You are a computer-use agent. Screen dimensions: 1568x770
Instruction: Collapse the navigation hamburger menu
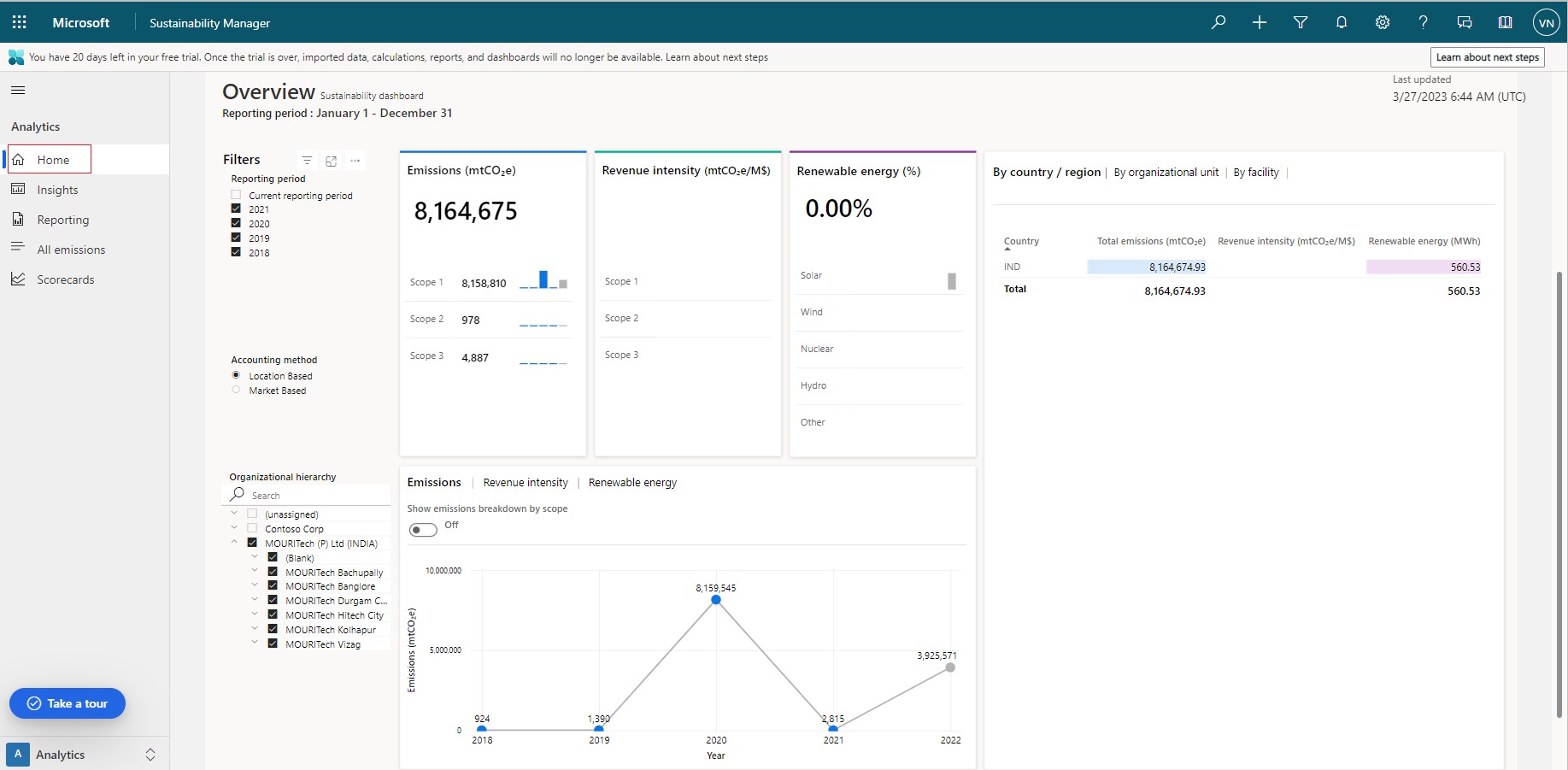coord(18,90)
